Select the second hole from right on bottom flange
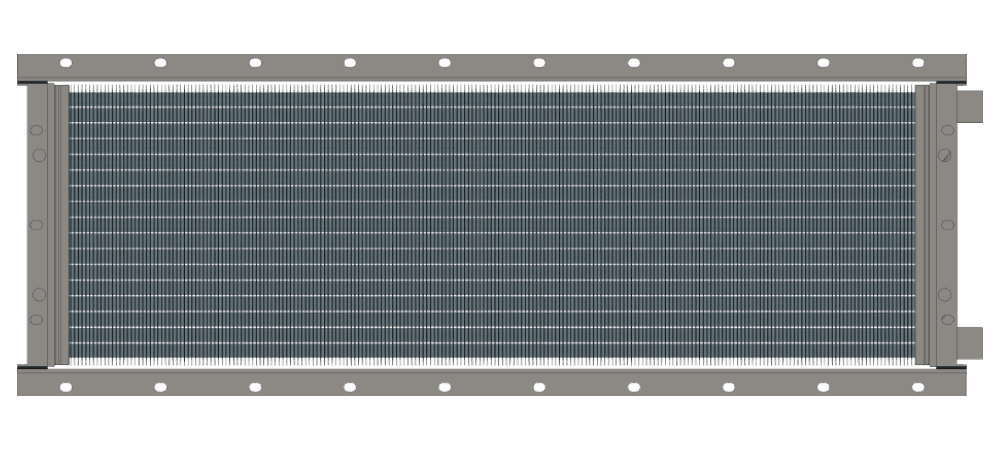 point(823,386)
